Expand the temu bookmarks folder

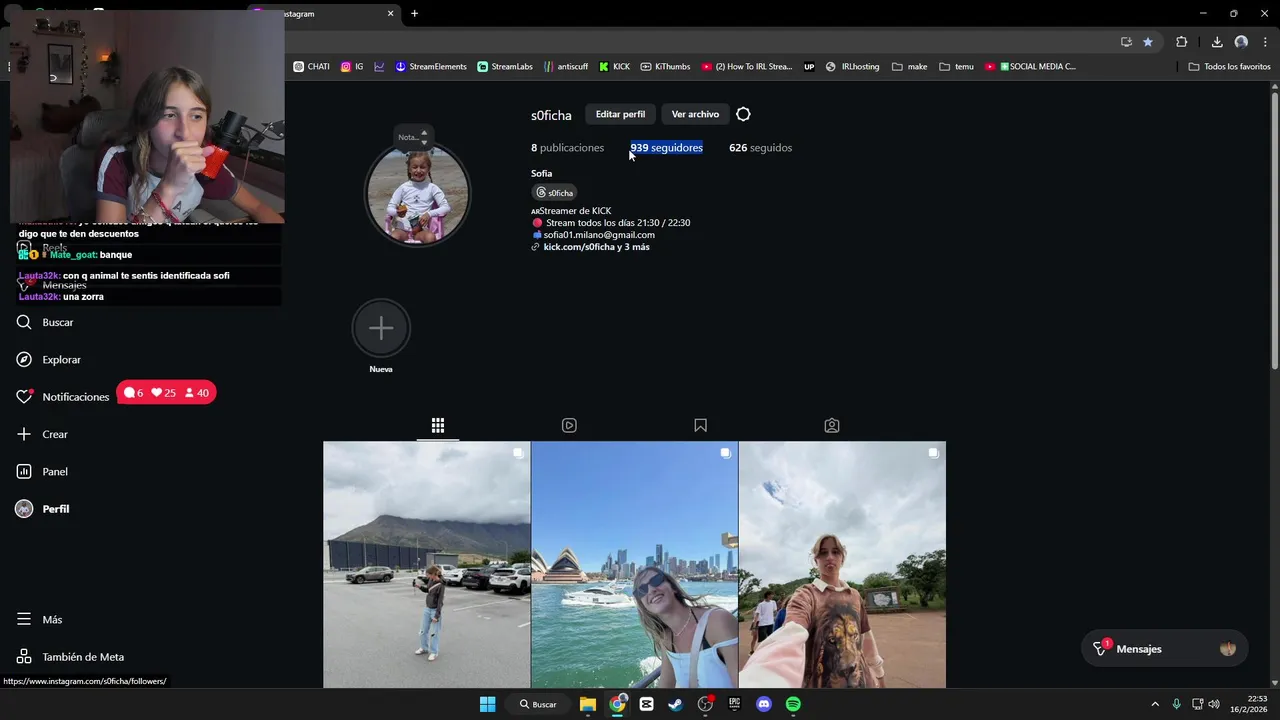[x=956, y=67]
